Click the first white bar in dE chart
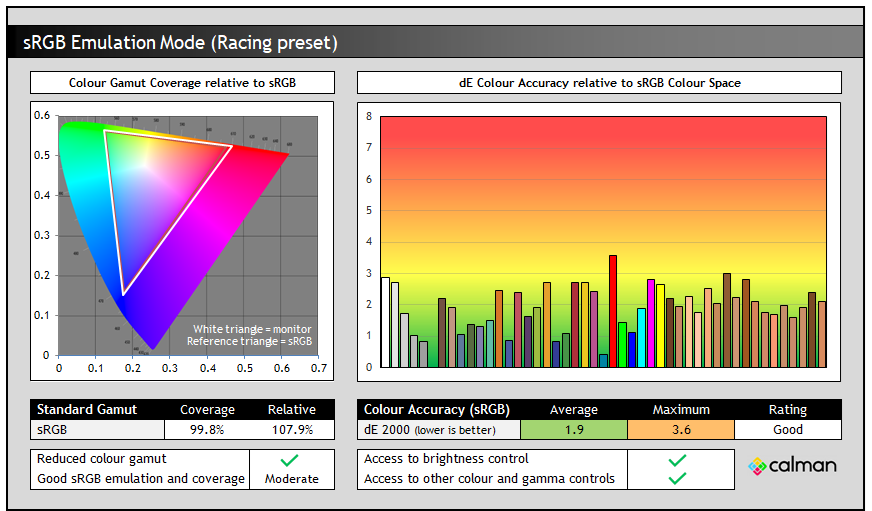The image size is (872, 511). point(385,322)
